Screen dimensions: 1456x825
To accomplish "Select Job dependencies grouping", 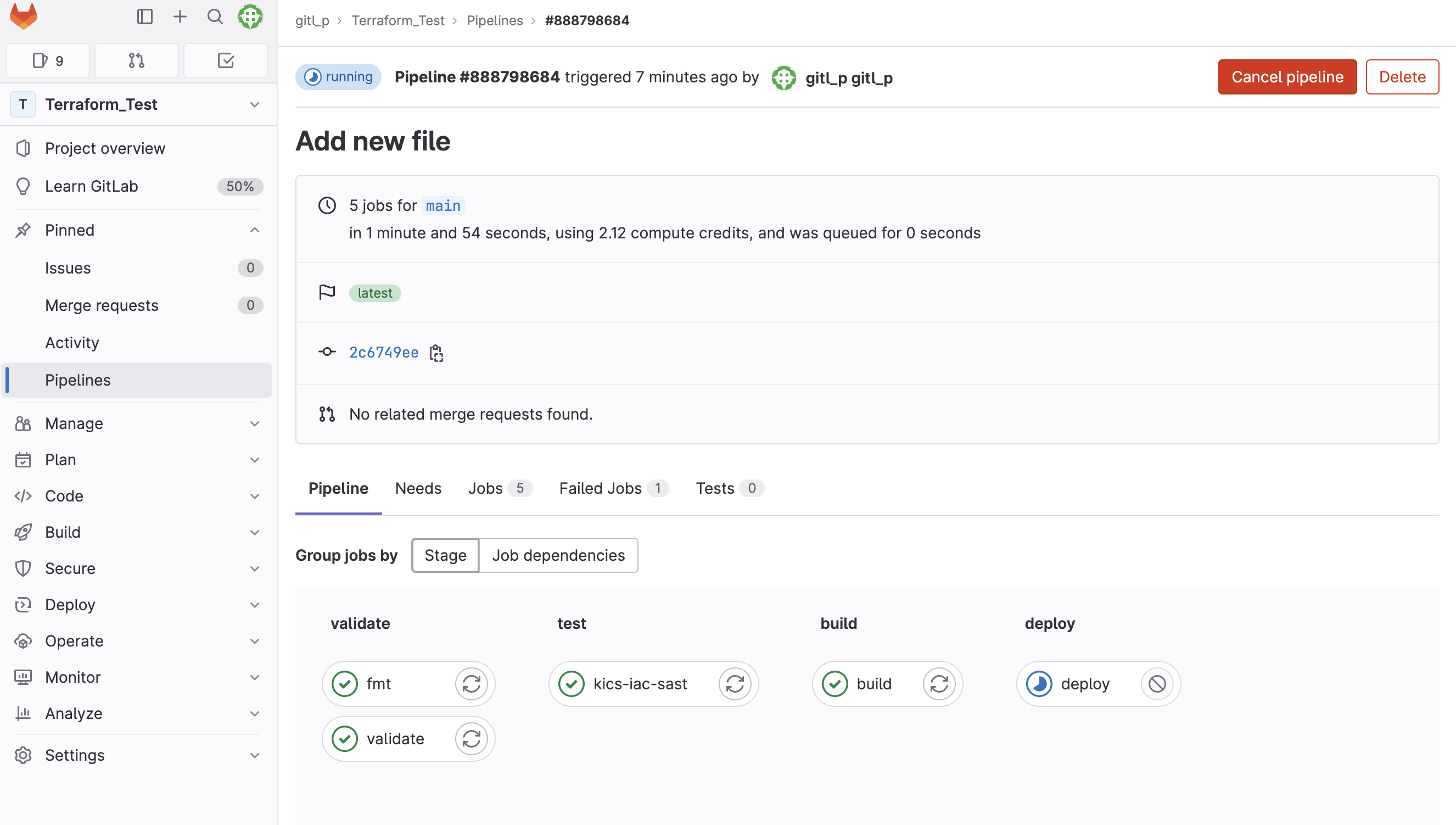I will tap(558, 555).
